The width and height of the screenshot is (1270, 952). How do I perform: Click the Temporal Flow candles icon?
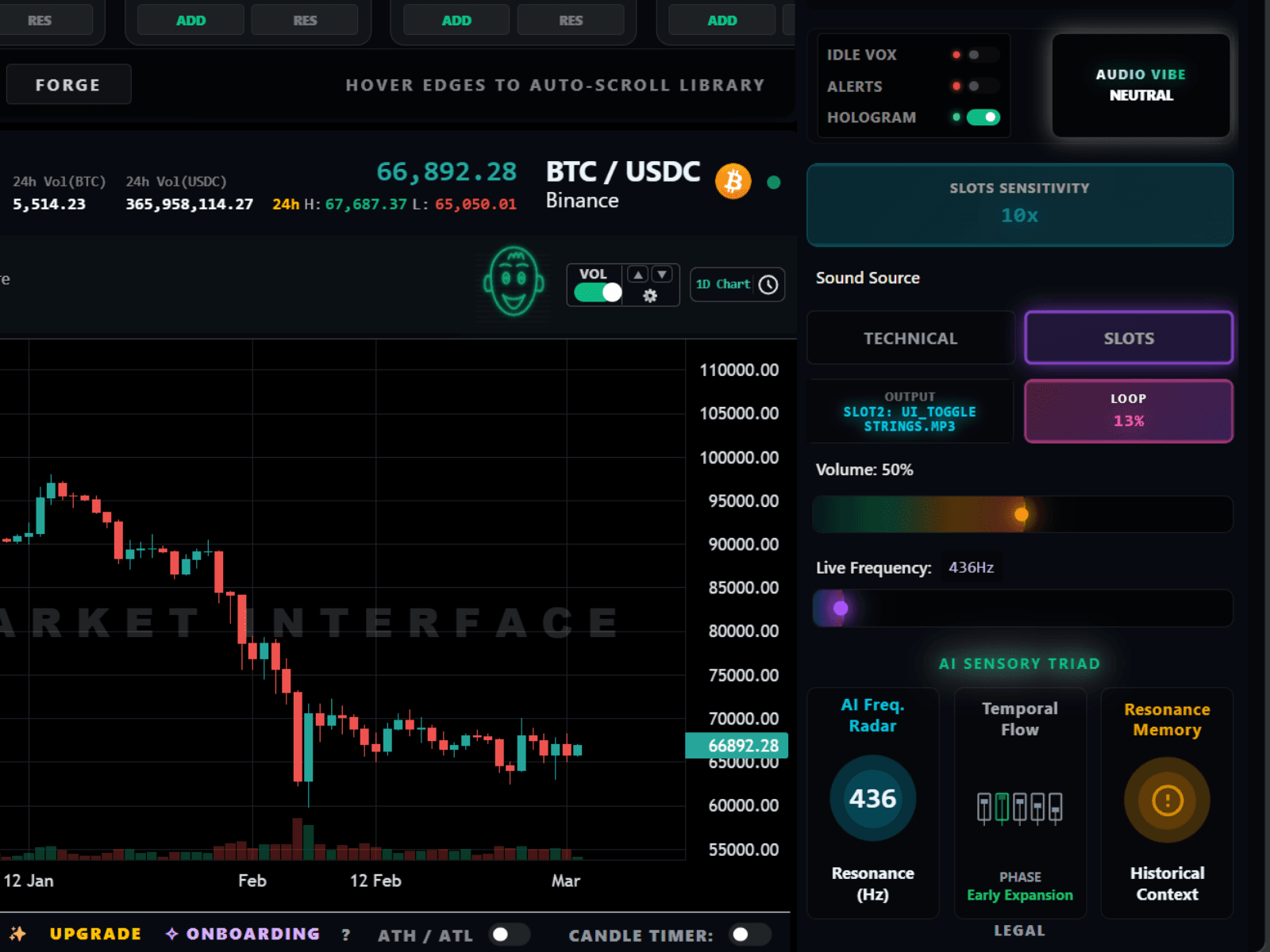[1019, 808]
